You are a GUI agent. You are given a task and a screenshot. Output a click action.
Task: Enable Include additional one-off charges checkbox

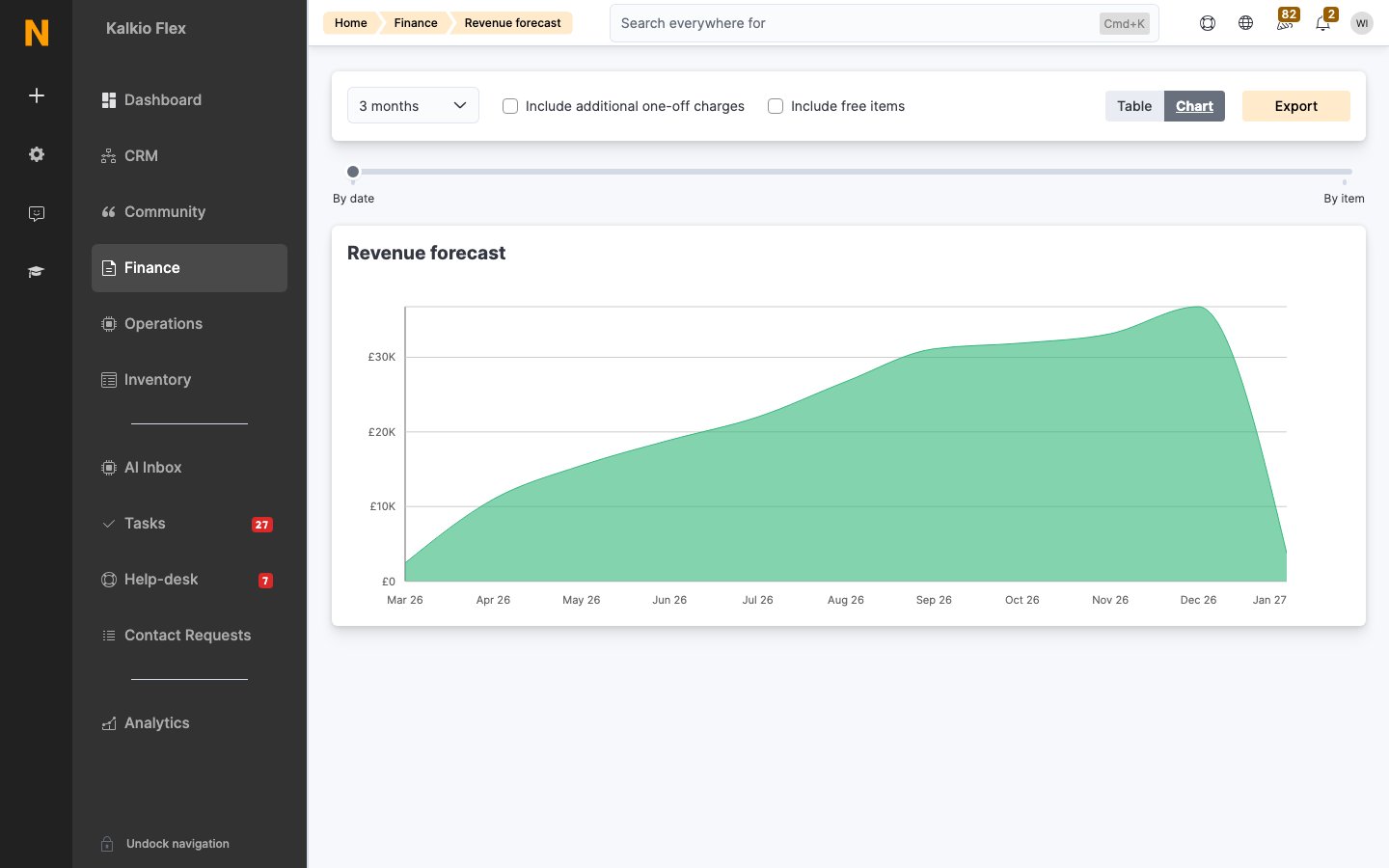coord(510,106)
